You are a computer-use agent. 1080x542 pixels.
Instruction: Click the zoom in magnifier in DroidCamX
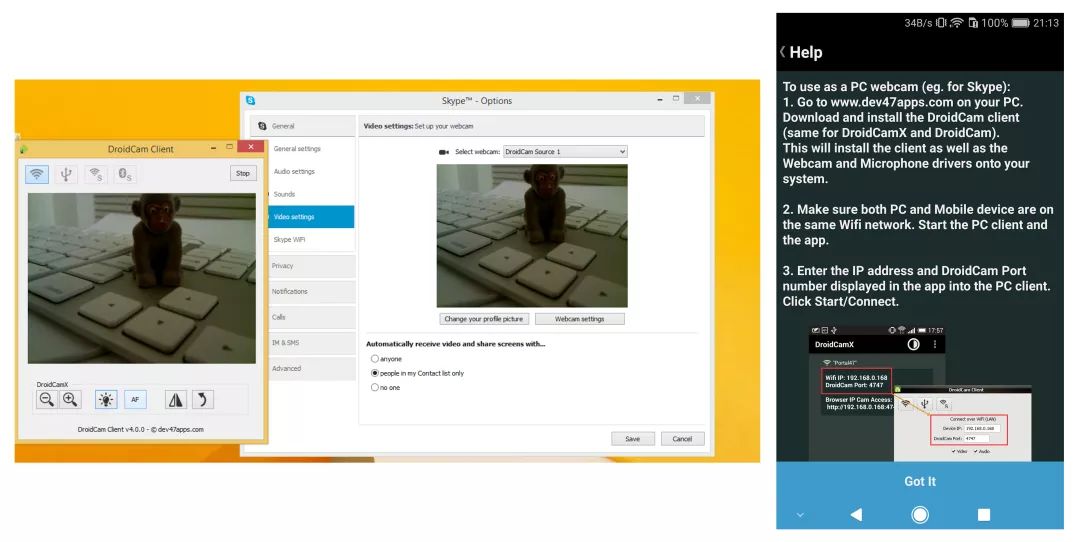(70, 399)
